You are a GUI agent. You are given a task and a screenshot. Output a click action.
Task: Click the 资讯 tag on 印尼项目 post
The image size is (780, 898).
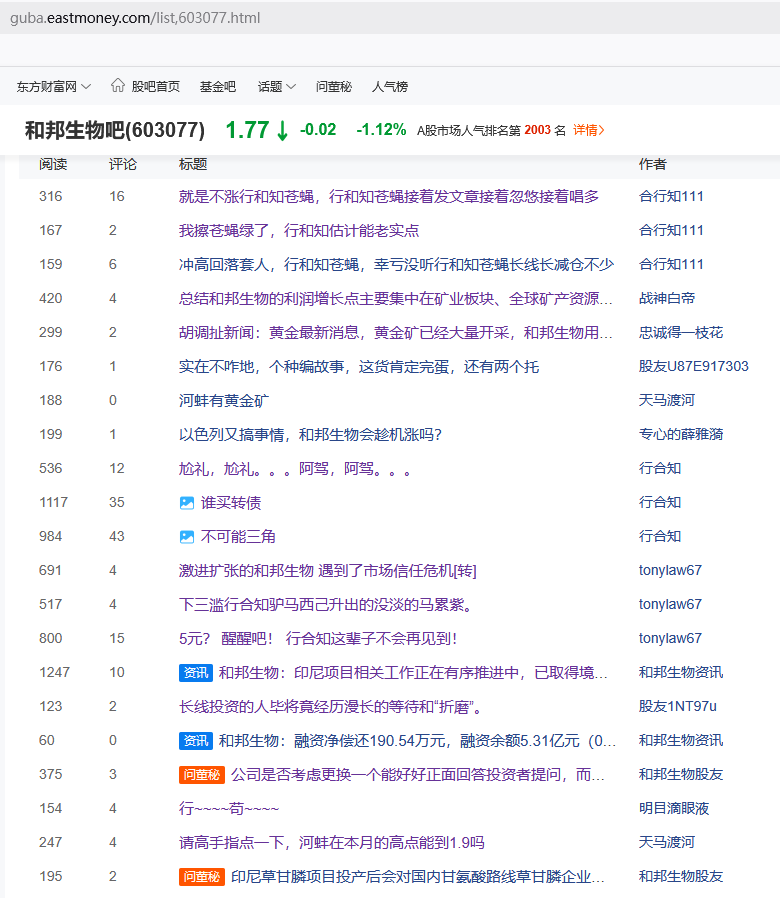click(196, 672)
